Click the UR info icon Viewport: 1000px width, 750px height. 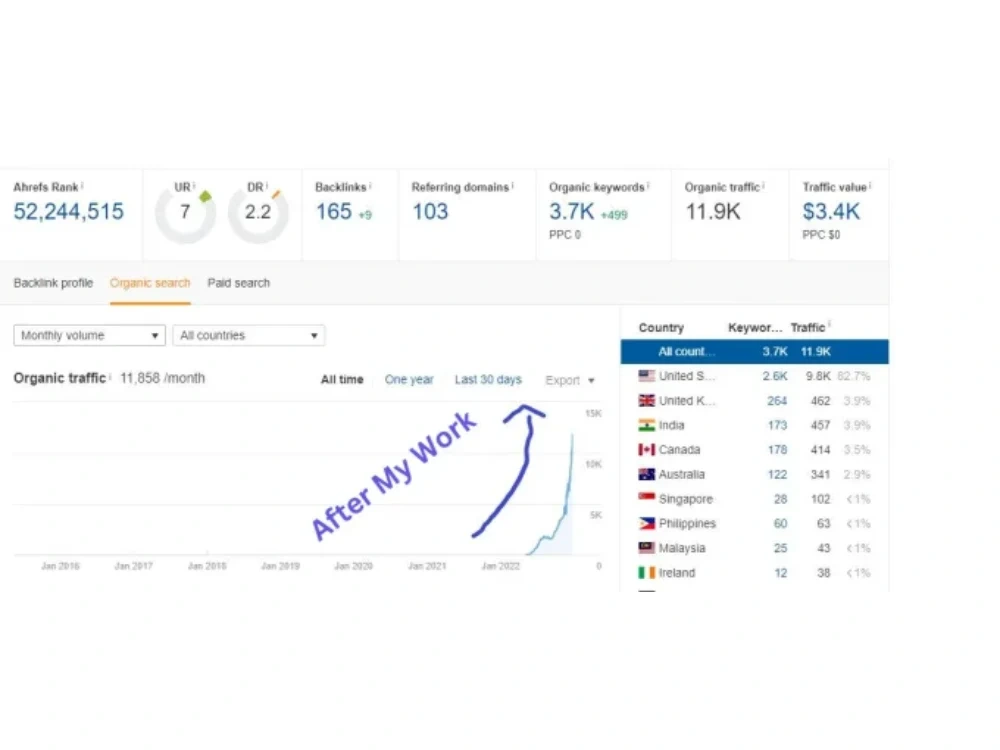pyautogui.click(x=195, y=184)
